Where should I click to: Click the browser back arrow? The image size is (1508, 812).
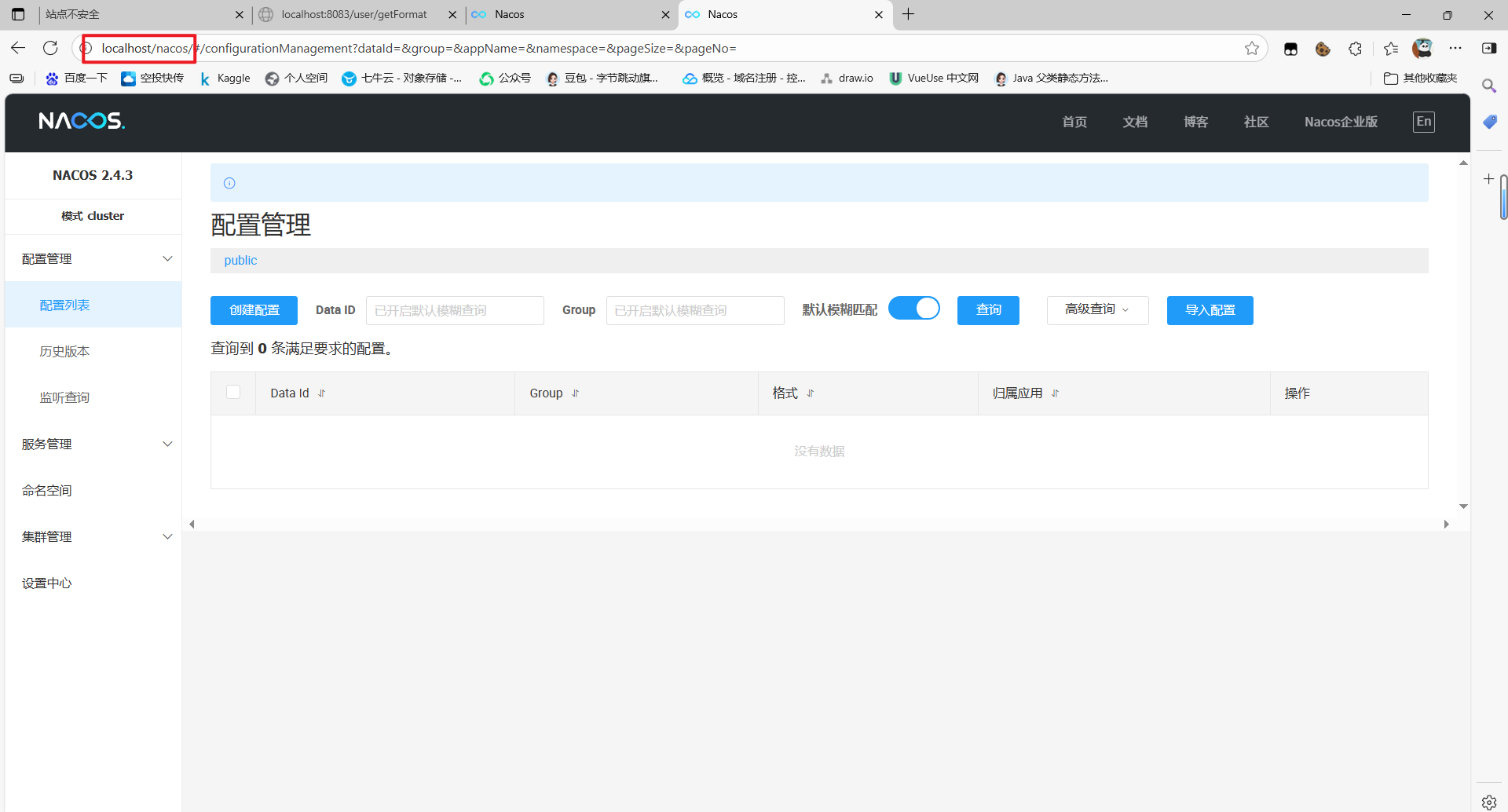pos(18,48)
